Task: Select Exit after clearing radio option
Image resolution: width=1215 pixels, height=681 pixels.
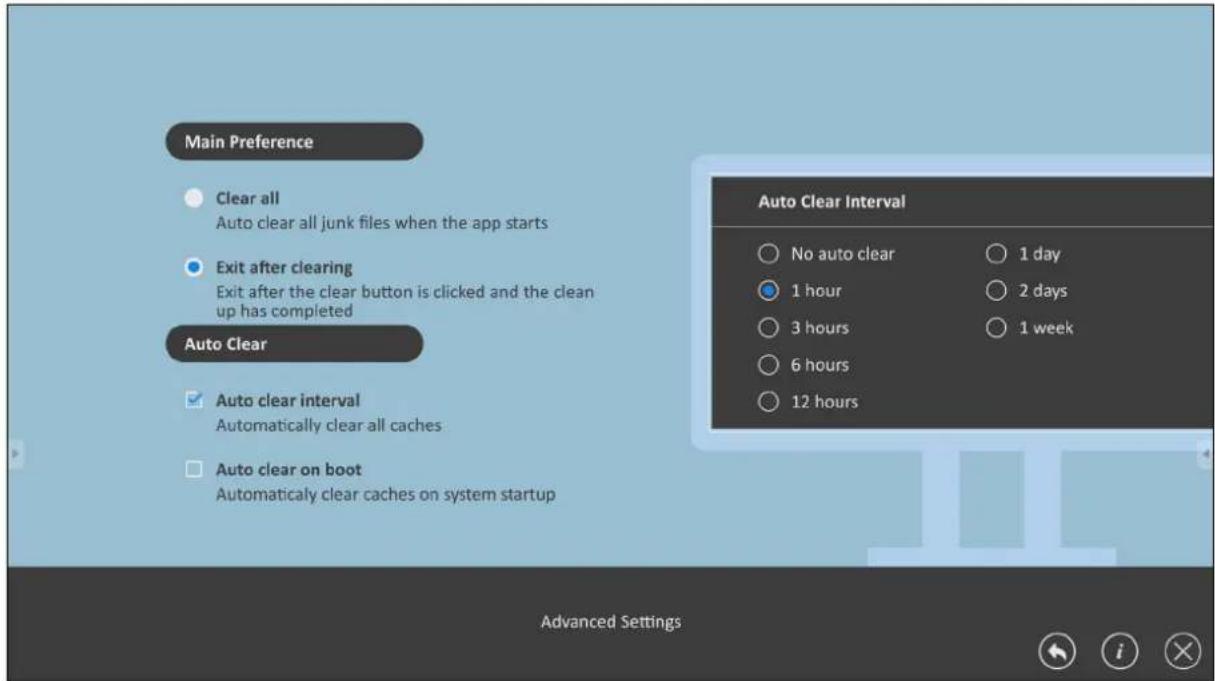Action: [x=194, y=269]
